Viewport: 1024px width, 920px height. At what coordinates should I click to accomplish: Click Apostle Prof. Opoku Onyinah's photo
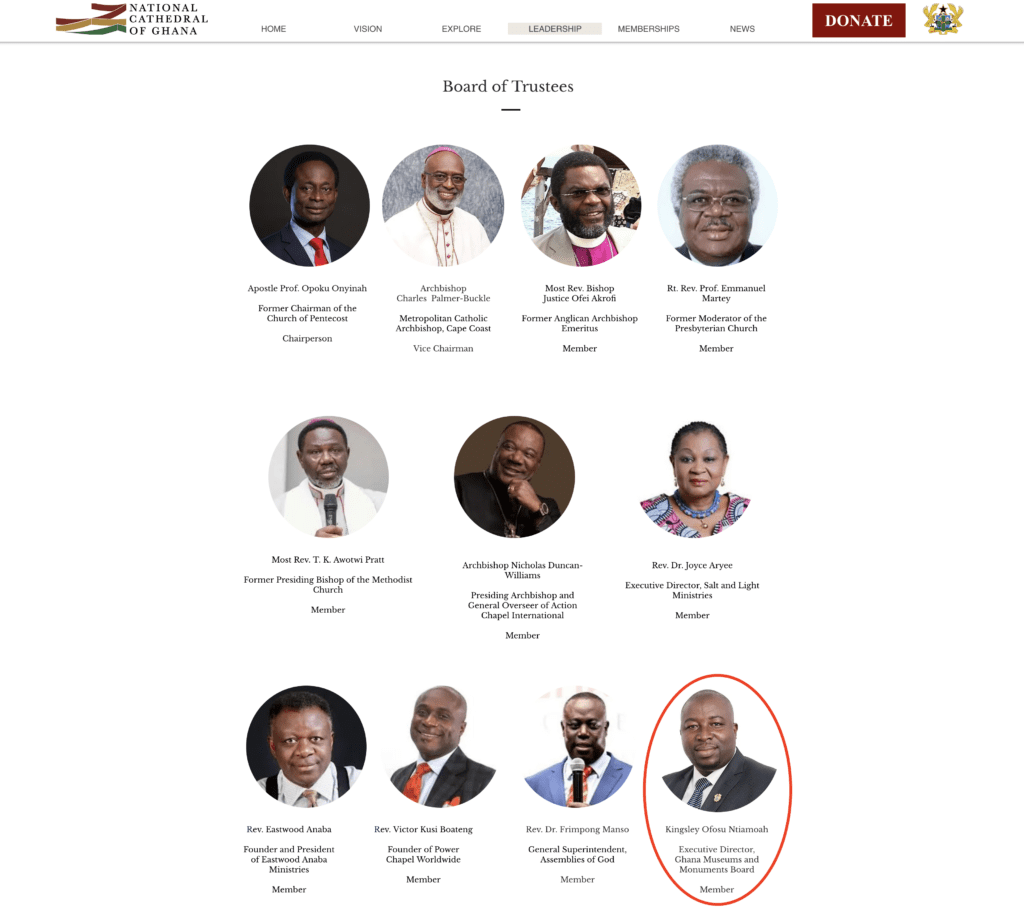pos(310,205)
